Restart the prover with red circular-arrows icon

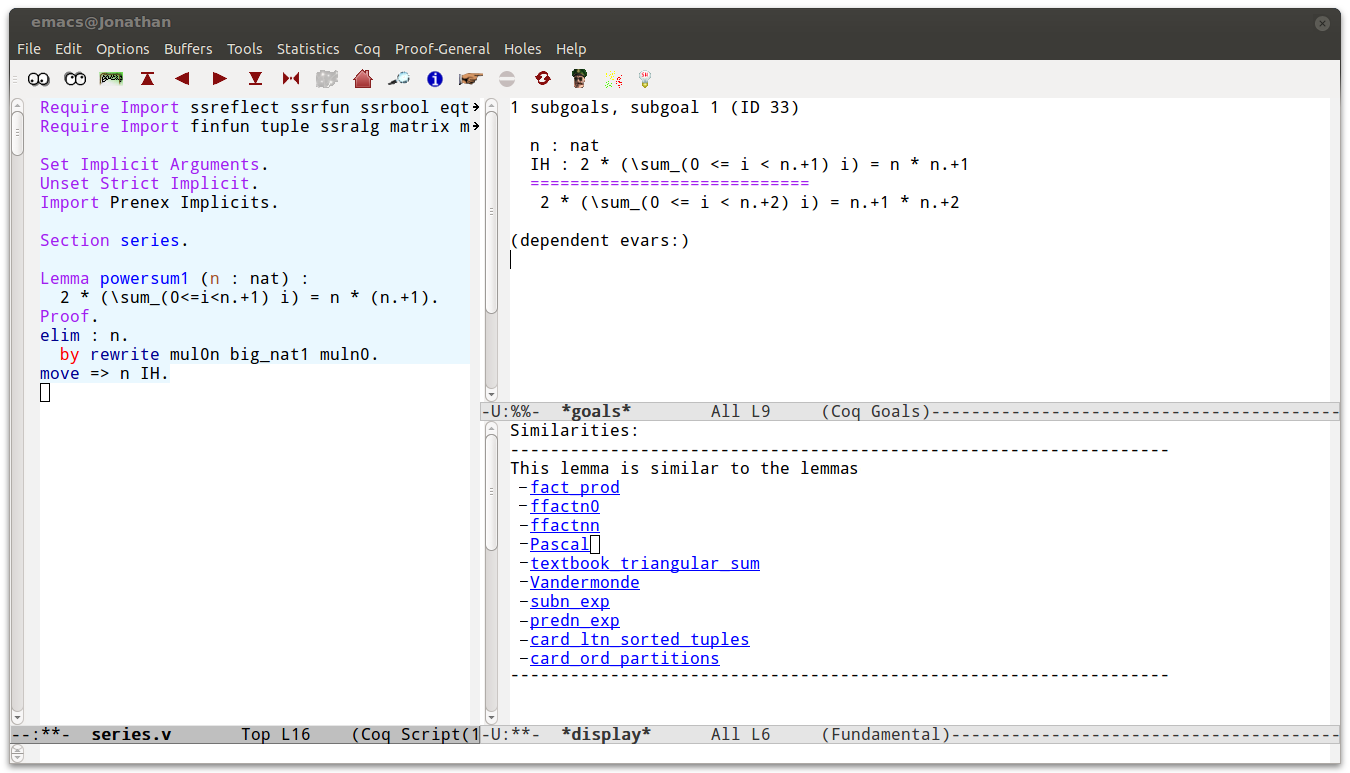click(x=543, y=78)
